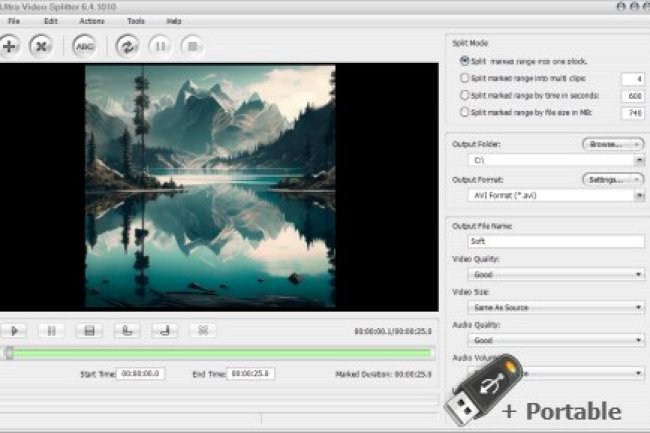
Task: Click the Convert refresh-arrows toolbar icon
Action: 127,46
